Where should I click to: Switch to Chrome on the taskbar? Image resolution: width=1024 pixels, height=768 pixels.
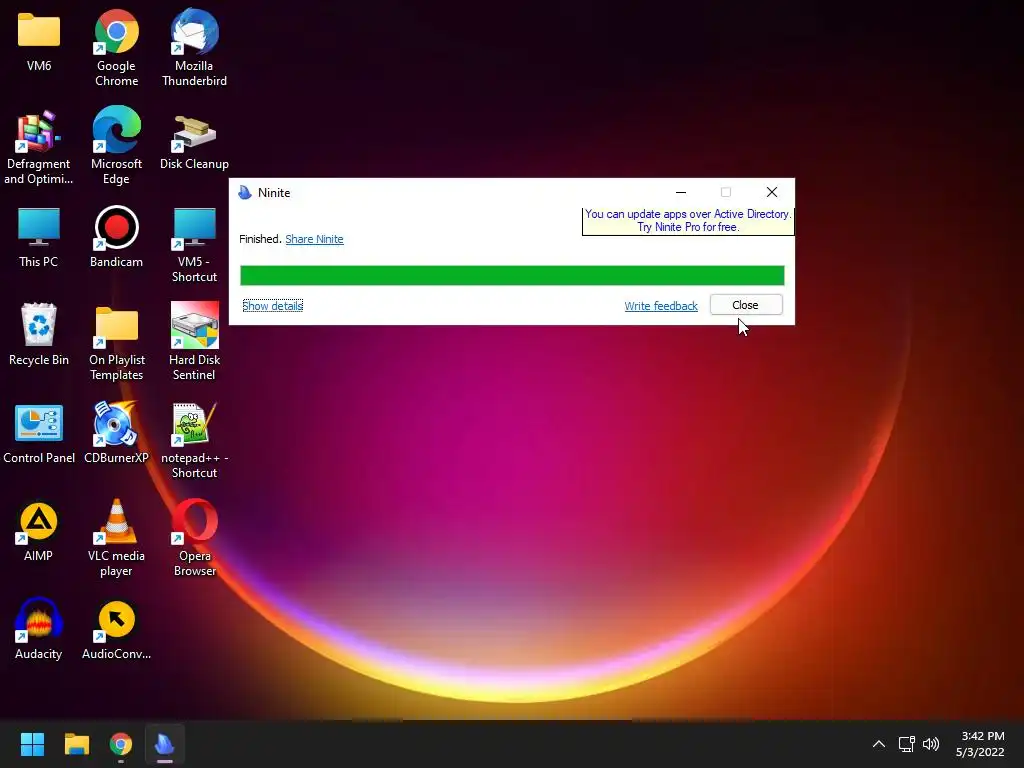point(121,744)
